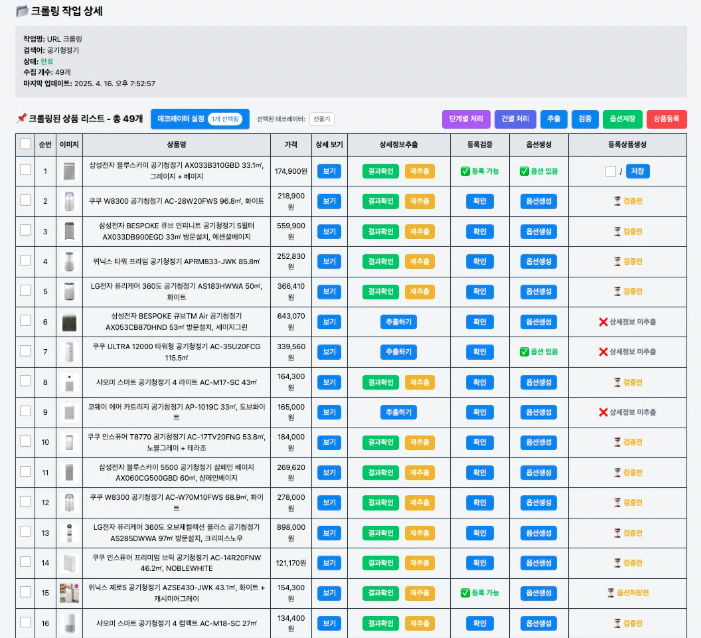Toggle the select-all checkbox in table header
This screenshot has width=701, height=638.
tap(25, 144)
